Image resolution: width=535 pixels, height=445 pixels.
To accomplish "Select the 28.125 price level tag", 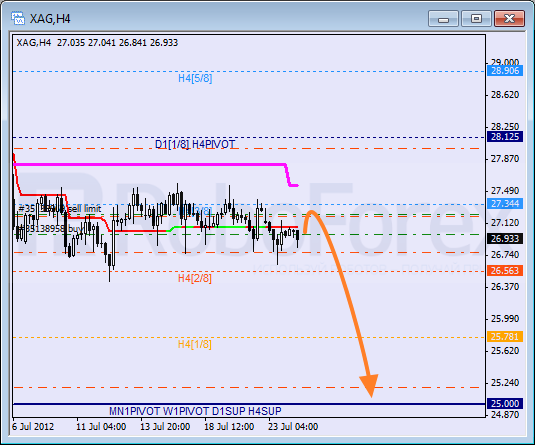I will coord(505,137).
